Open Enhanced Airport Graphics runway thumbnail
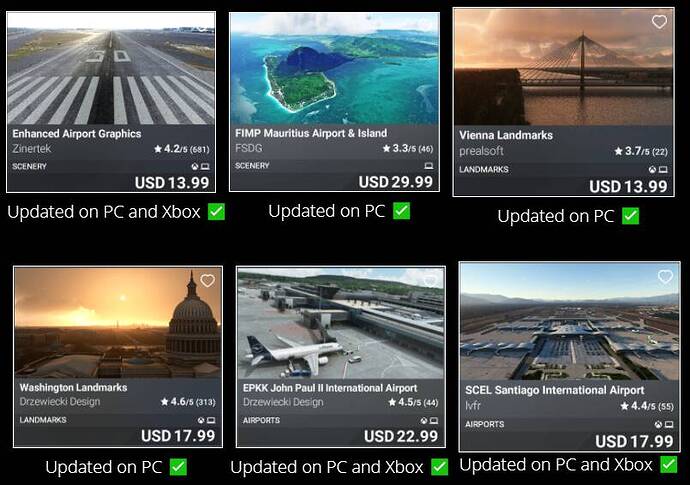The image size is (690, 485). pyautogui.click(x=111, y=68)
